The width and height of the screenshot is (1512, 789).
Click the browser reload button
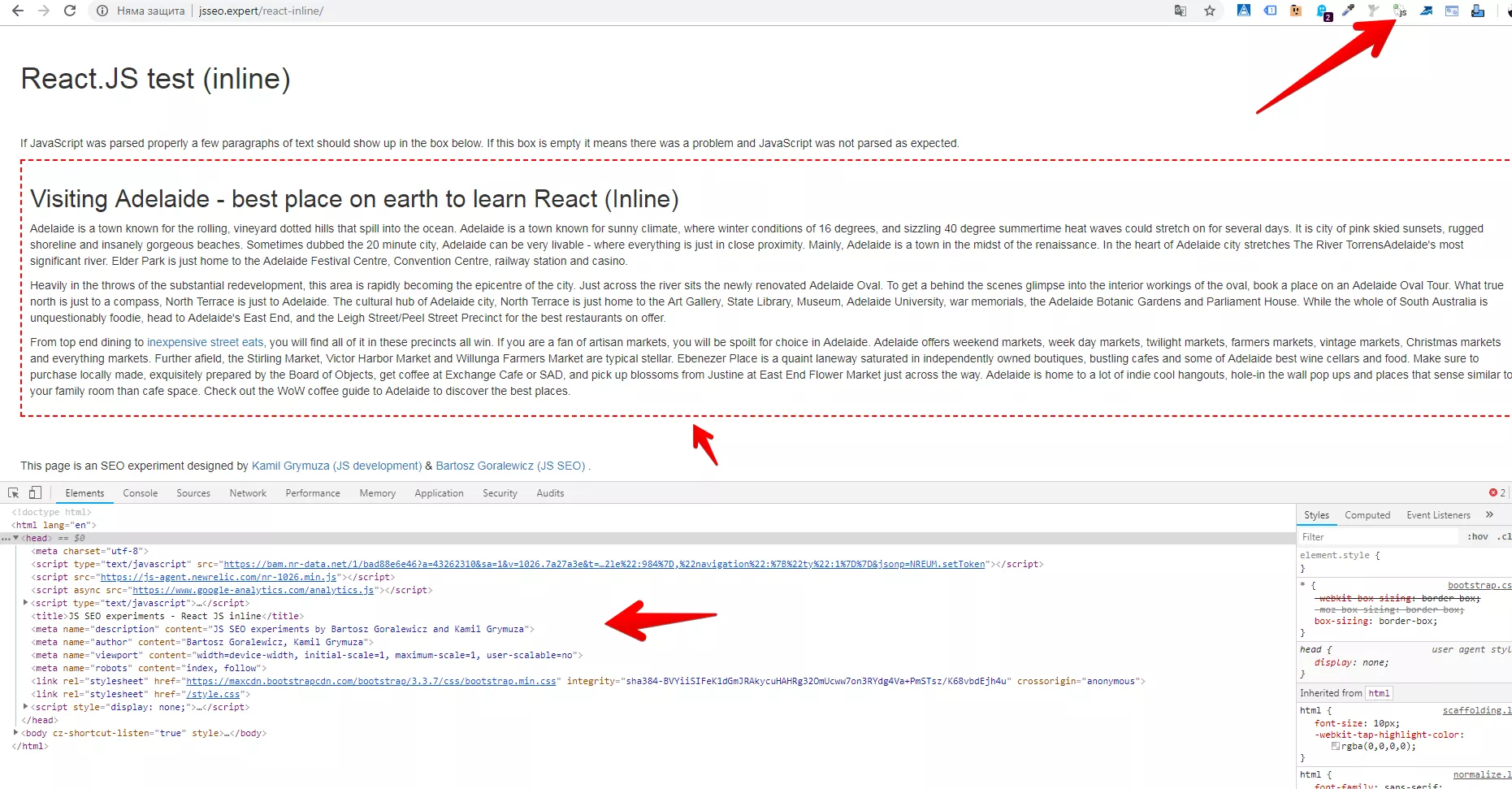70,11
